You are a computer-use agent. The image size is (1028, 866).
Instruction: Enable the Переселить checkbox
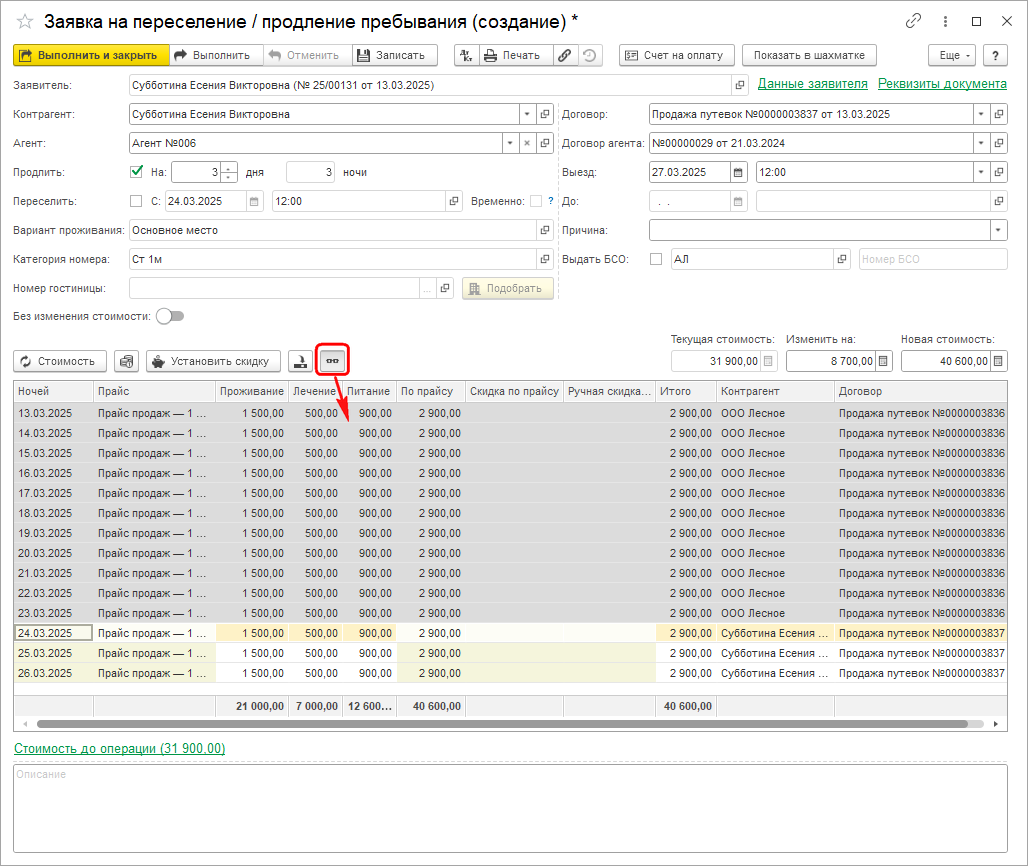click(x=137, y=201)
